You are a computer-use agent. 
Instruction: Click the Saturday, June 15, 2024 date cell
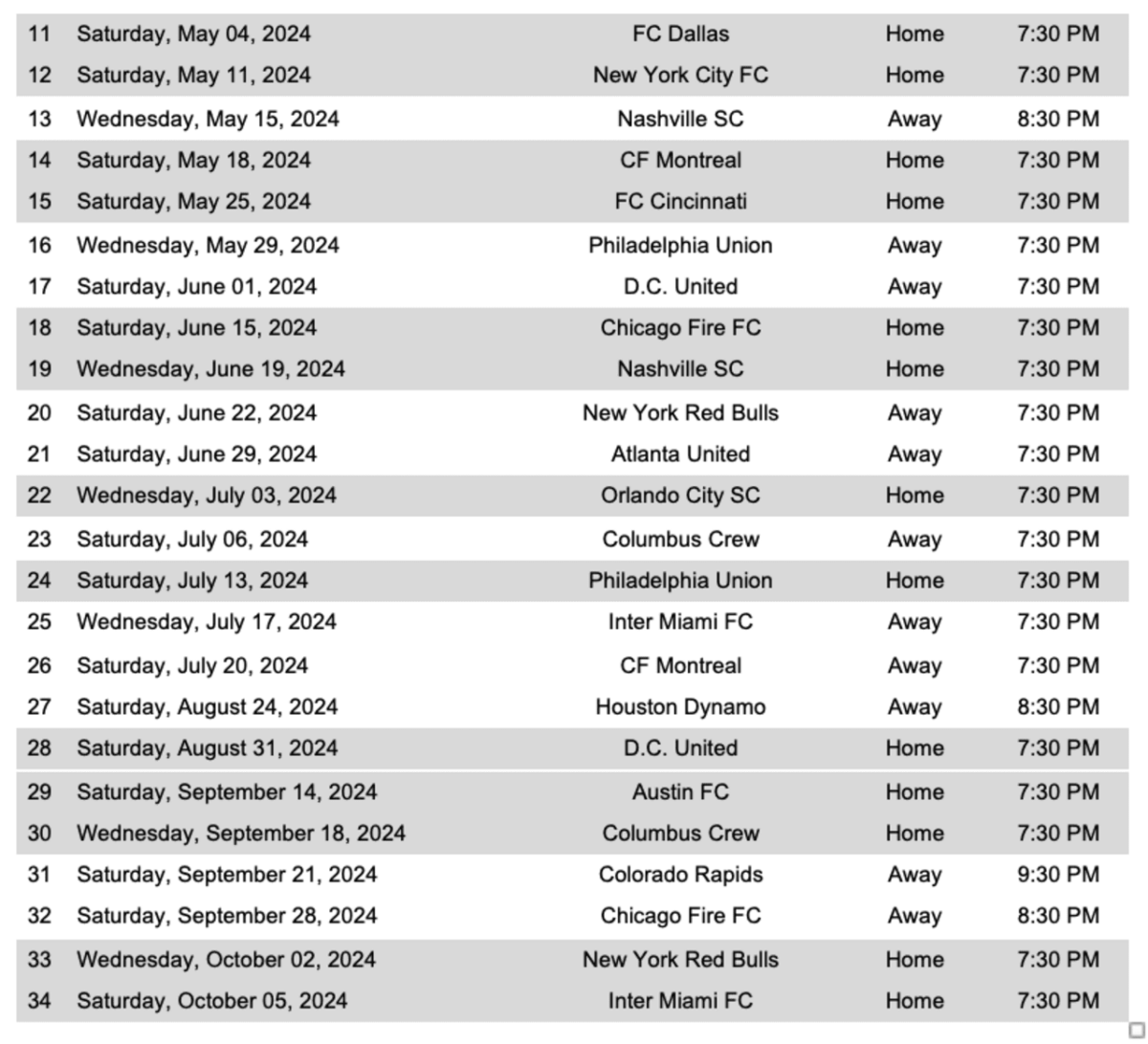click(196, 328)
